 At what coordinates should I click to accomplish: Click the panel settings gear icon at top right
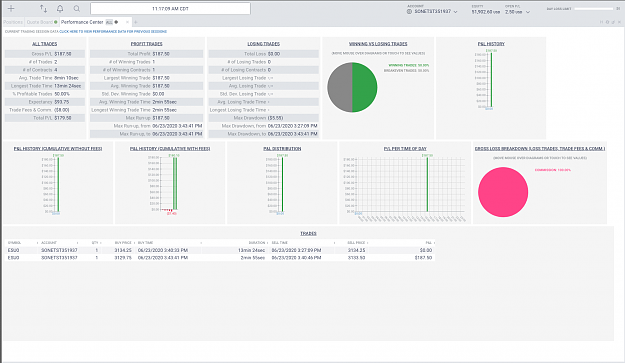pyautogui.click(x=607, y=22)
